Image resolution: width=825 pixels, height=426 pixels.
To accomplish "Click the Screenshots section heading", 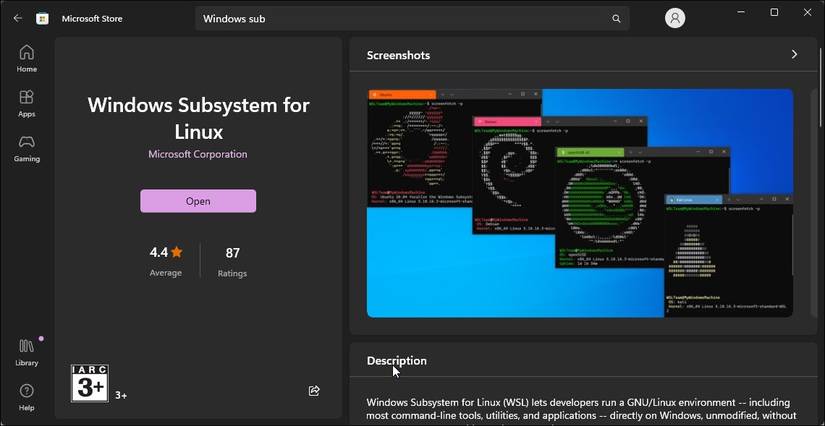I will click(398, 55).
